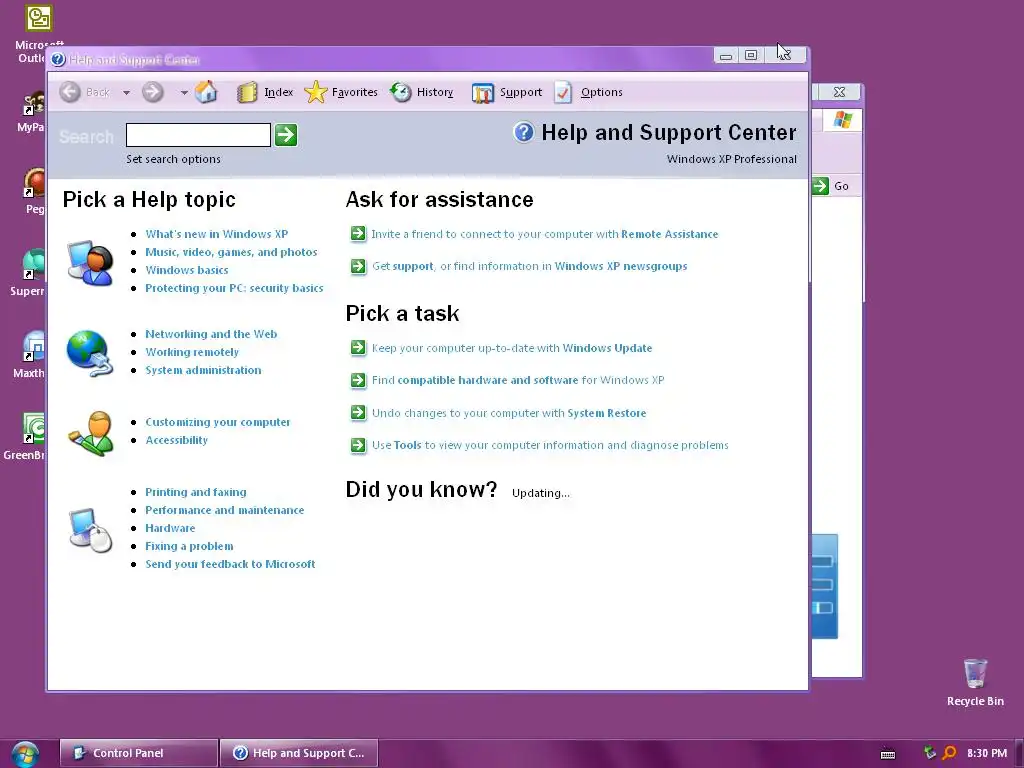
Task: Click green arrow beside Remote Assistance
Action: [x=358, y=234]
